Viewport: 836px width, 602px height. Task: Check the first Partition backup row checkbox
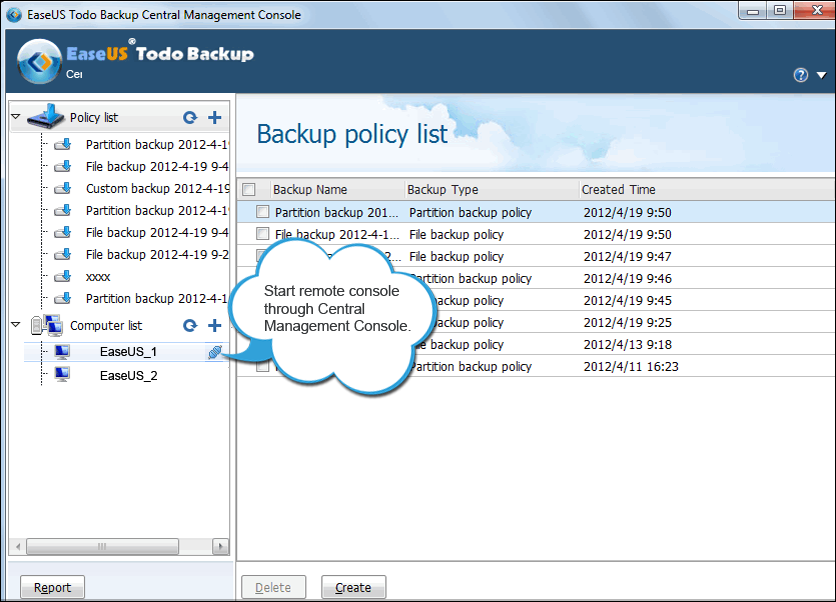pos(262,212)
